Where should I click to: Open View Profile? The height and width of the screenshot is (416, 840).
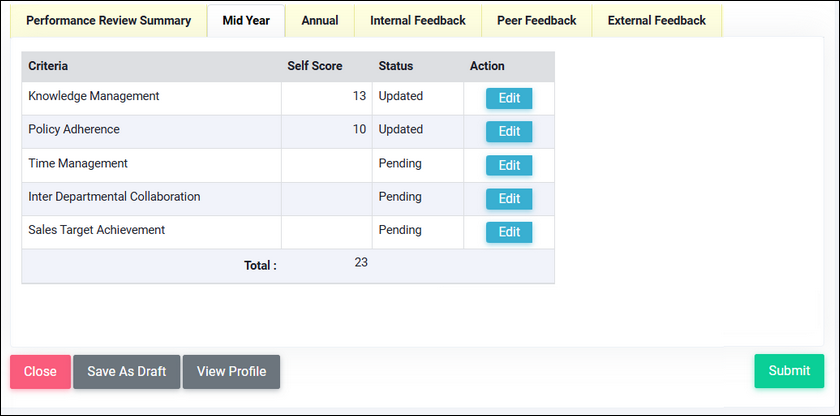(x=231, y=371)
